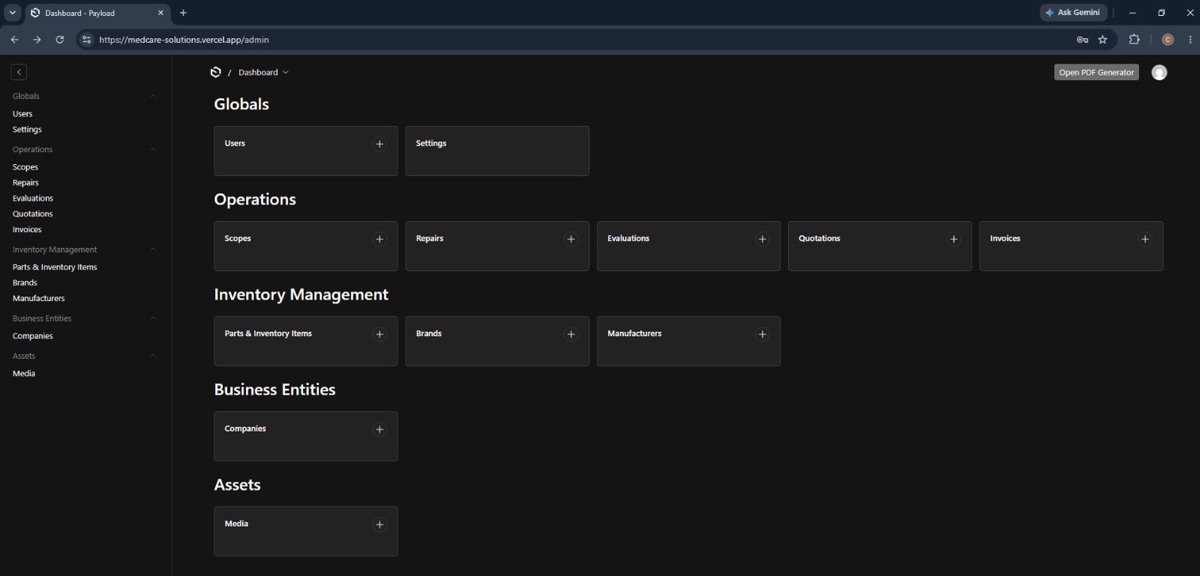Go to Invoices in sidebar
This screenshot has height=576, width=1200.
pos(27,230)
